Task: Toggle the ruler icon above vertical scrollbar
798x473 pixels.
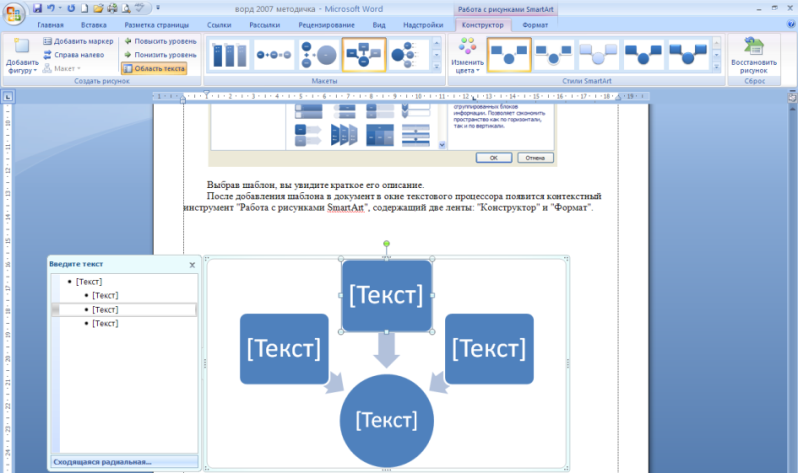Action: 792,97
